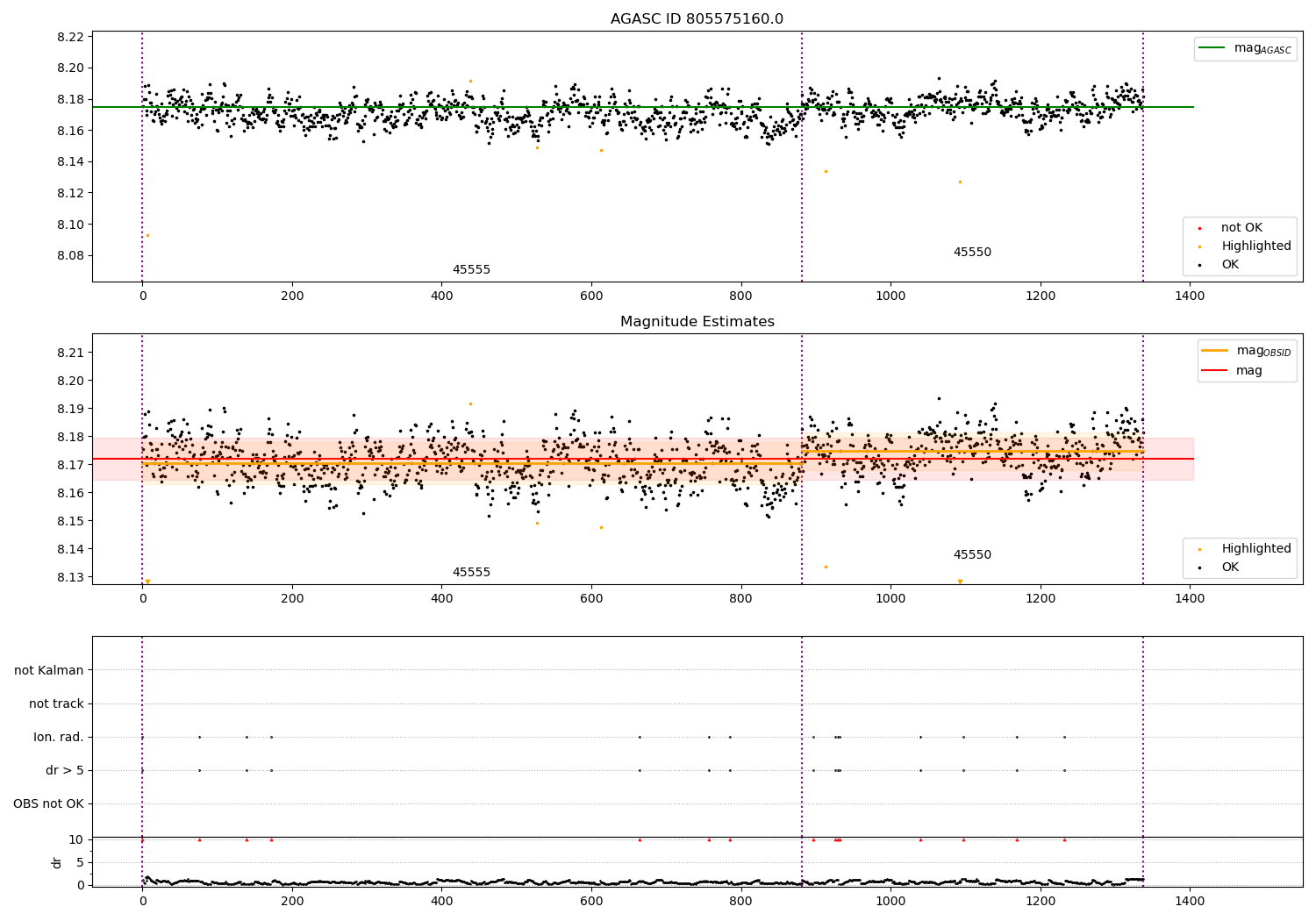The image size is (1316, 921).
Task: Click the 'Magnitude Estimates' plot title
Action: click(x=697, y=322)
